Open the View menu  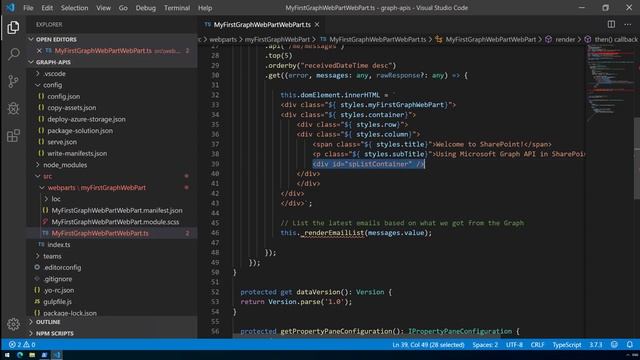[103, 8]
